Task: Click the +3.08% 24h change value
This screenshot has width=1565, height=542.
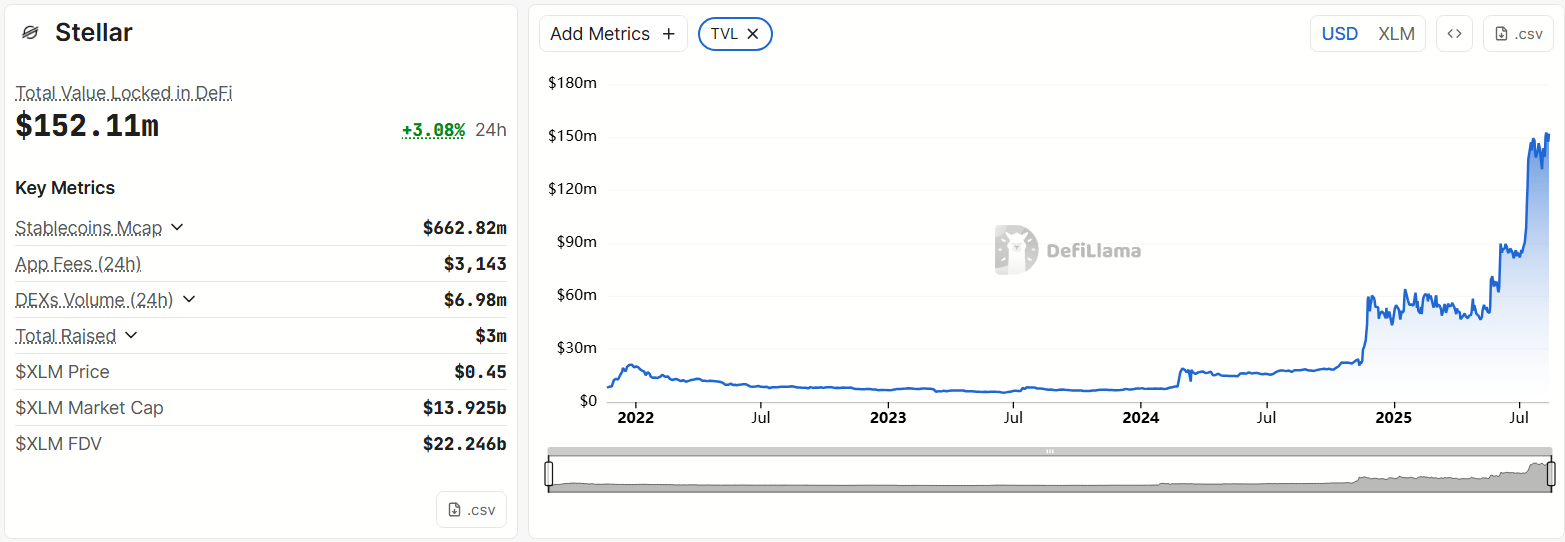Action: pyautogui.click(x=433, y=130)
